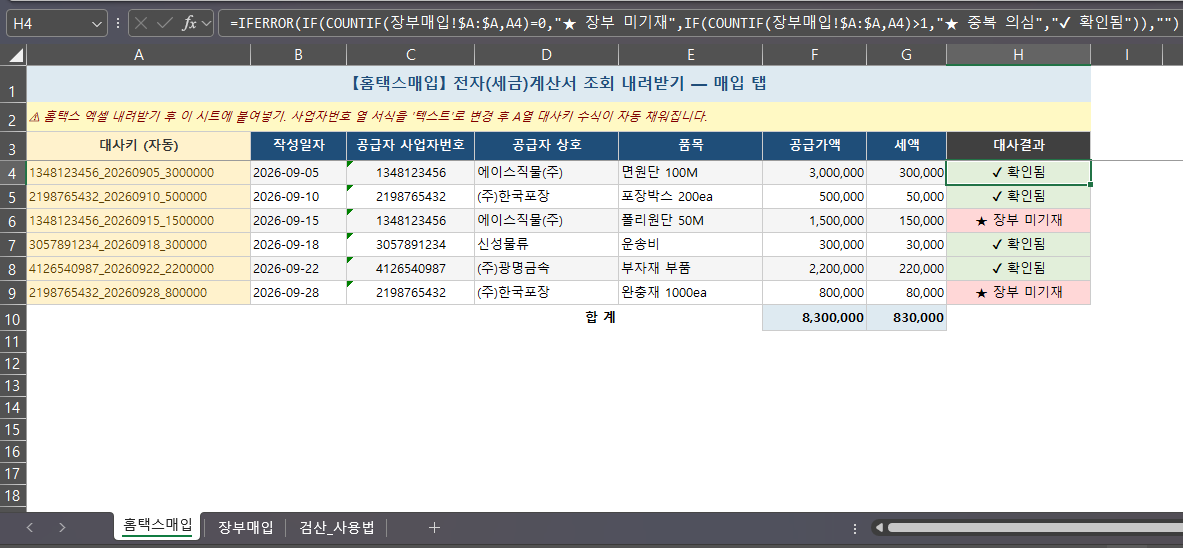1183x548 pixels.
Task: Select cell 1348123456_20260905_3000000
Action: pyautogui.click(x=139, y=173)
